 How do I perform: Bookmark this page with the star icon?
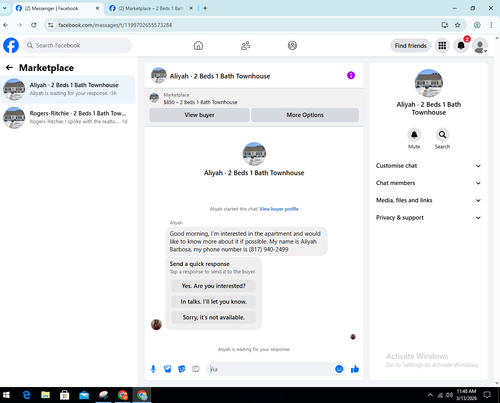coord(458,25)
